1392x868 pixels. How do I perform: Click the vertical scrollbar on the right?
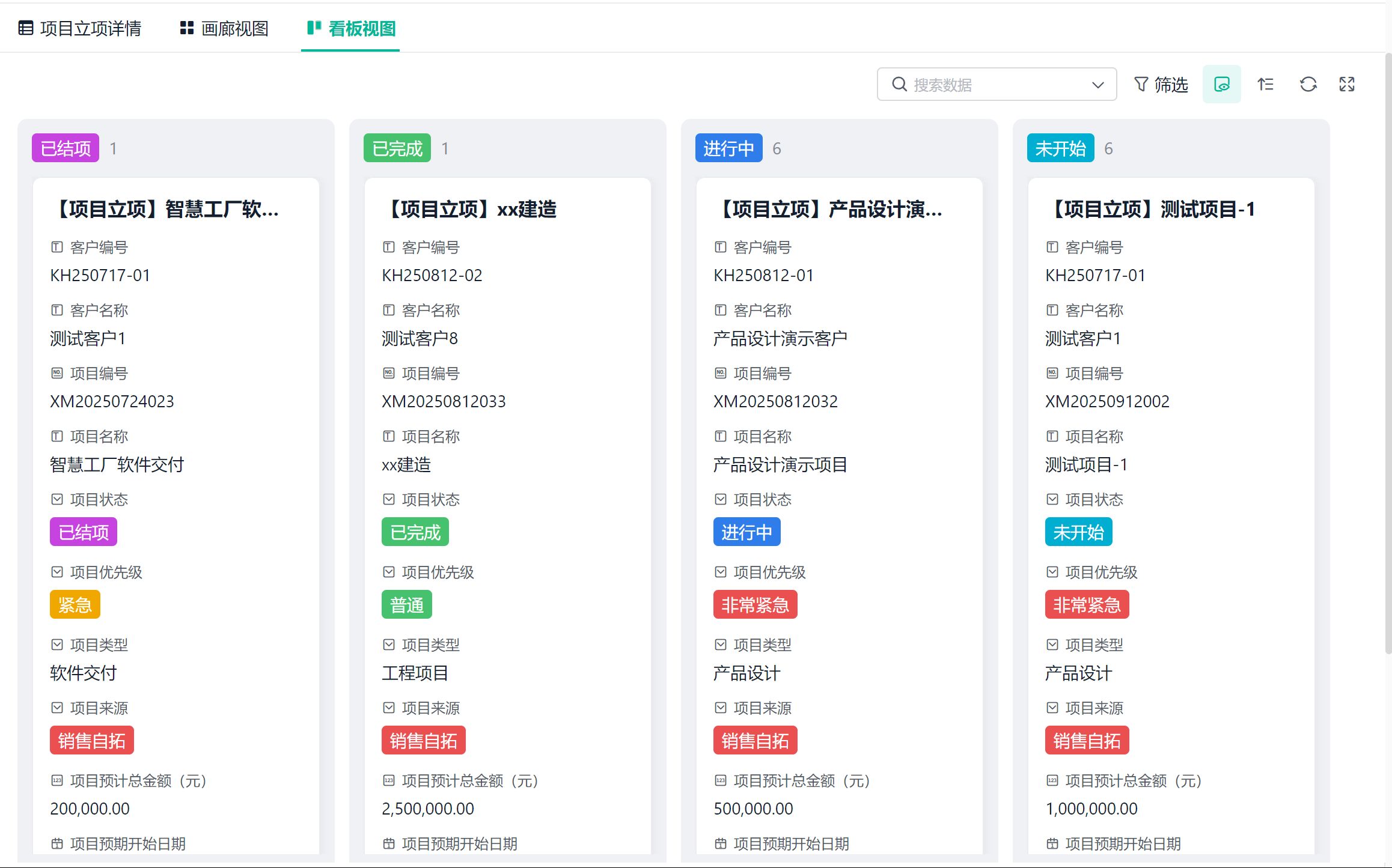(1387, 354)
